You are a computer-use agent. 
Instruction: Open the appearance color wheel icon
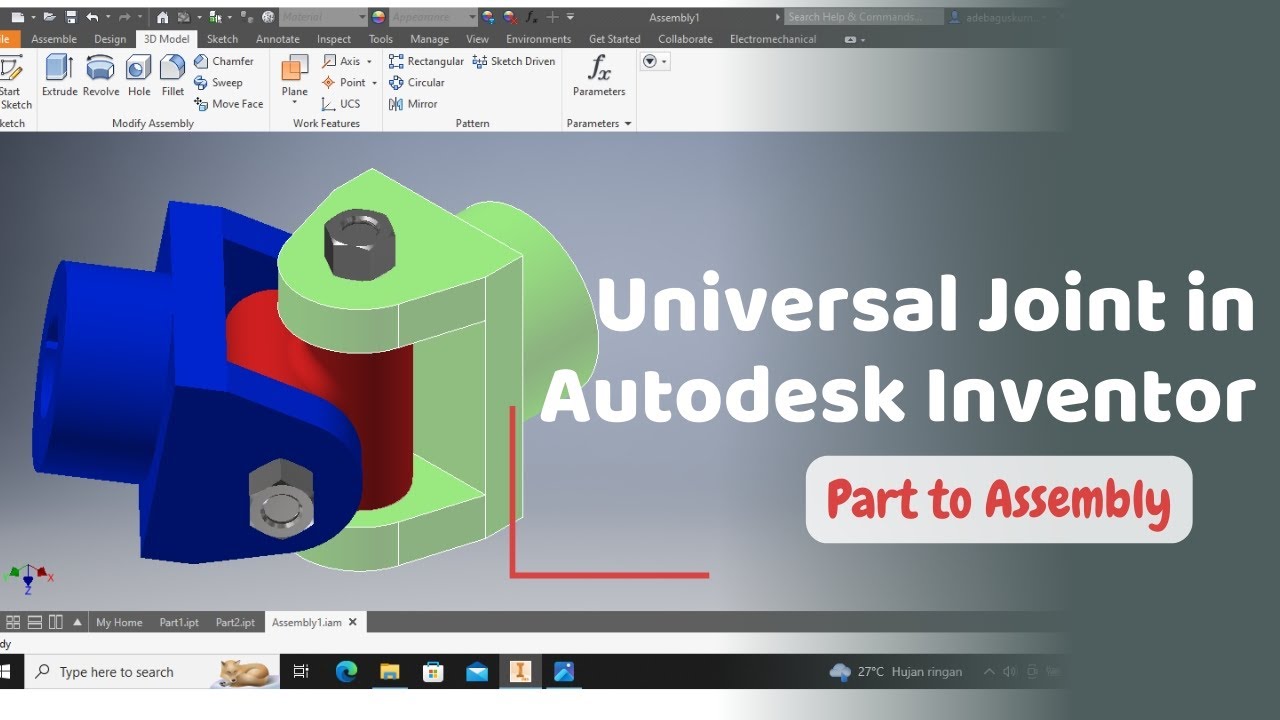[378, 17]
